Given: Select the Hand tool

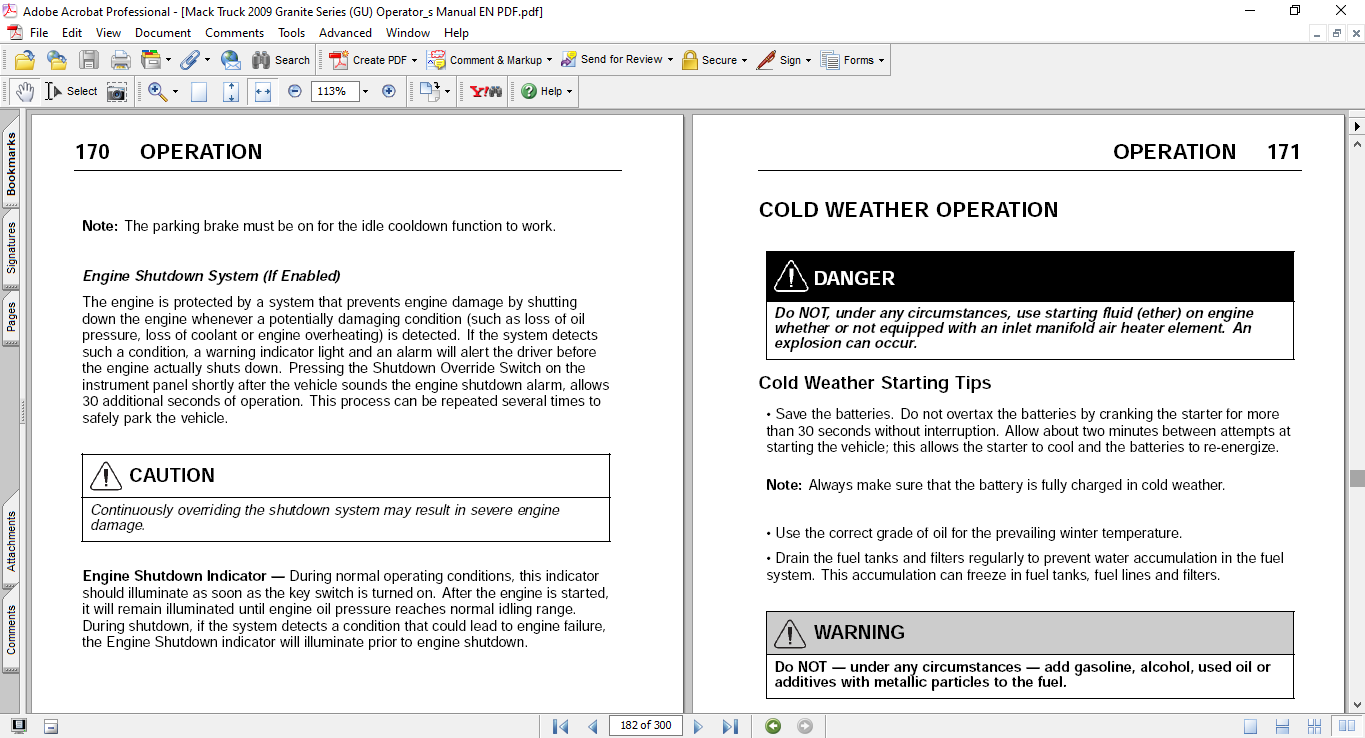Looking at the screenshot, I should pyautogui.click(x=24, y=91).
